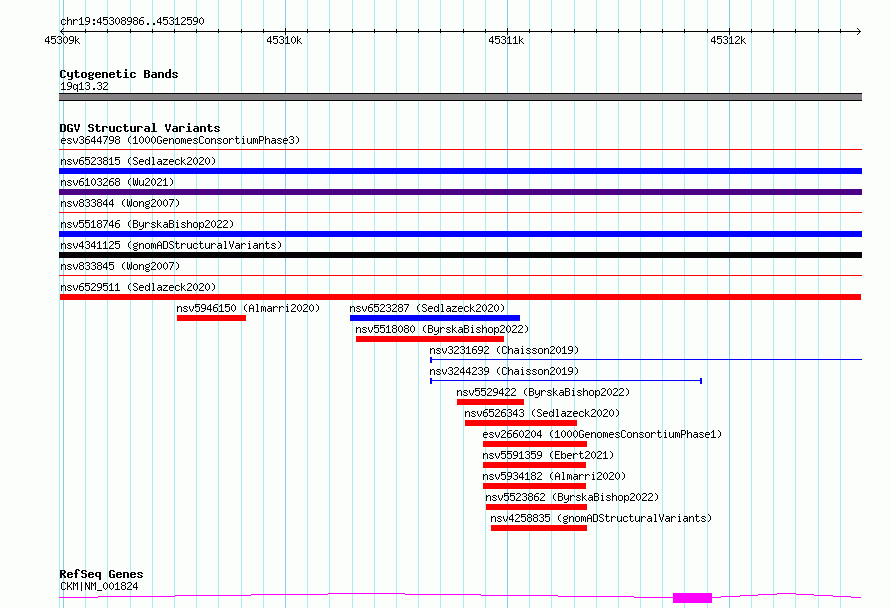Click the CKM|NM_001824 gene label
Screen dimensions: 890x608
coord(99,586)
